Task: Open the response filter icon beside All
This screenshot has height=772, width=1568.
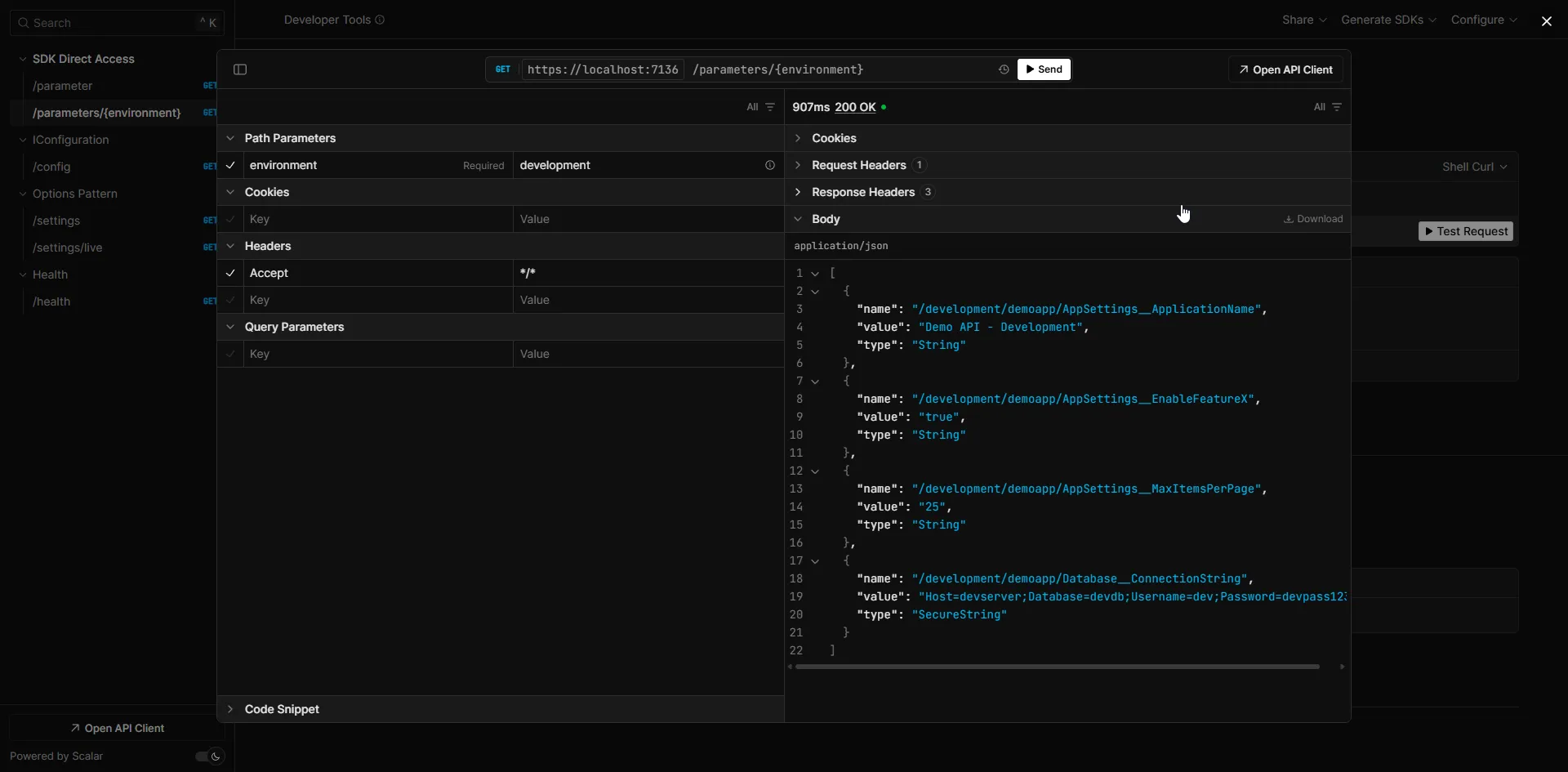Action: (x=1336, y=107)
